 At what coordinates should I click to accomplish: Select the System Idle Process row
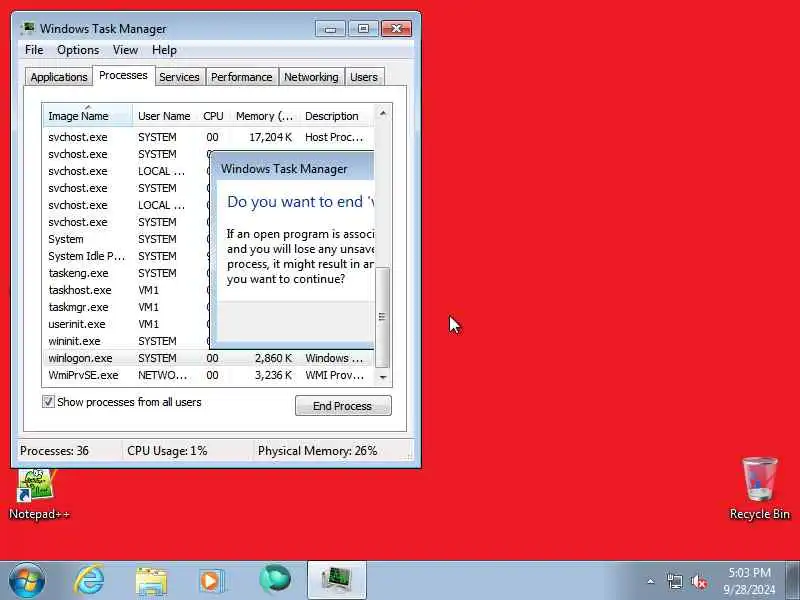127,256
